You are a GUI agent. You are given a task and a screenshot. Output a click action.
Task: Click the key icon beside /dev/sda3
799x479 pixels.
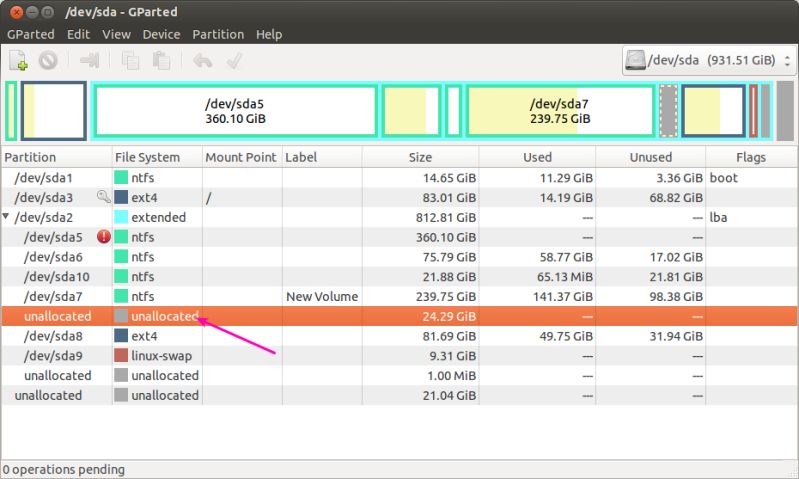pos(103,196)
